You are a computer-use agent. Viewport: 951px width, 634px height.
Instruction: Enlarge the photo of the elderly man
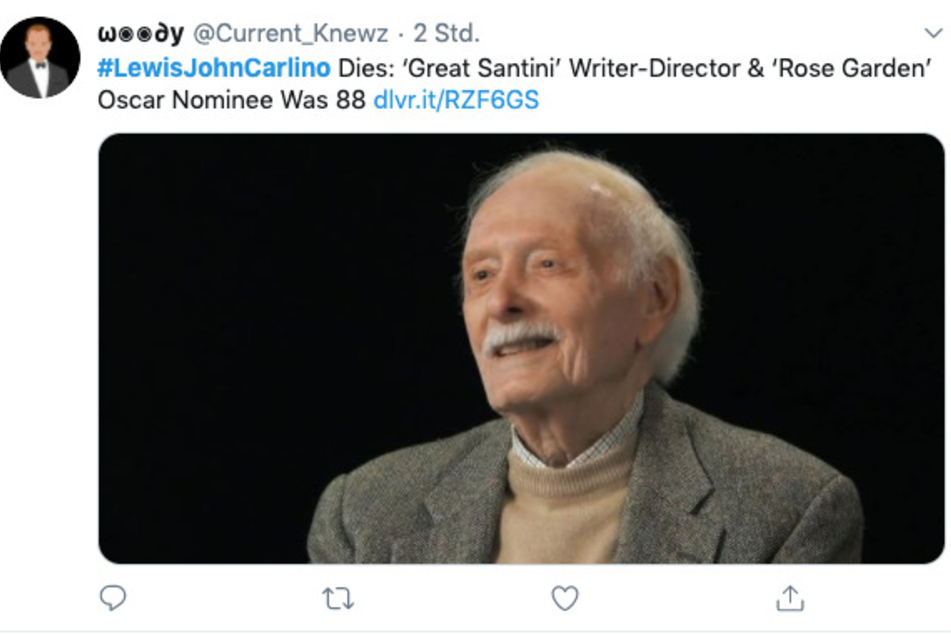(x=522, y=348)
